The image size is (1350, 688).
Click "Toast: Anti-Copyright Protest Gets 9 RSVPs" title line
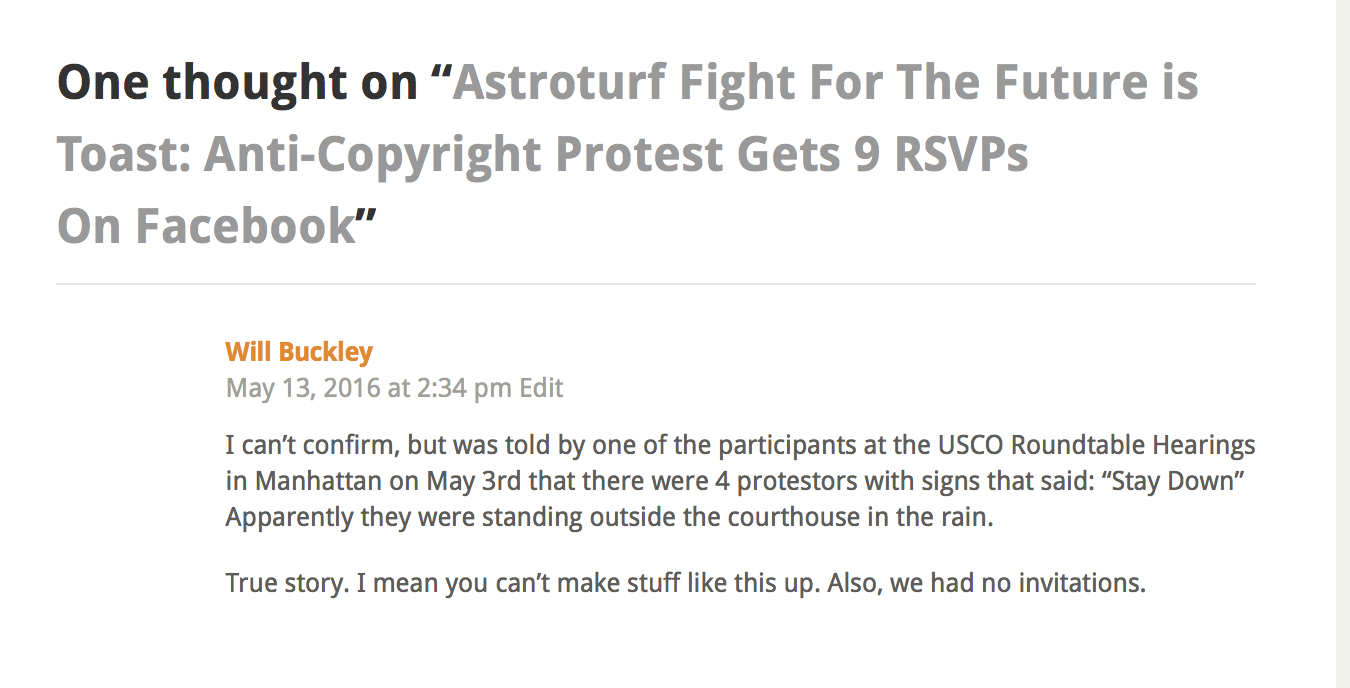point(542,154)
